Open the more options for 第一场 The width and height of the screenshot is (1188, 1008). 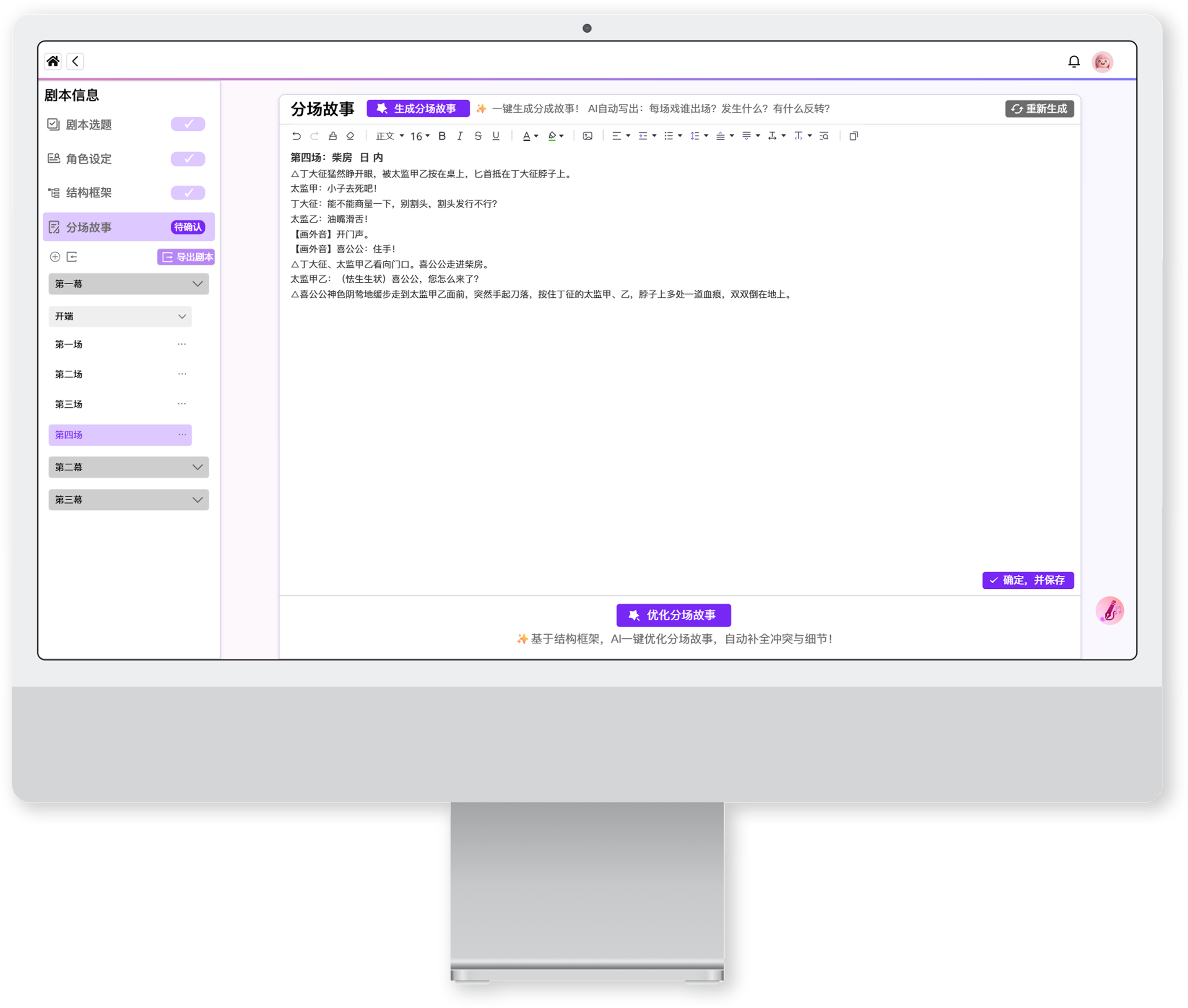[182, 344]
